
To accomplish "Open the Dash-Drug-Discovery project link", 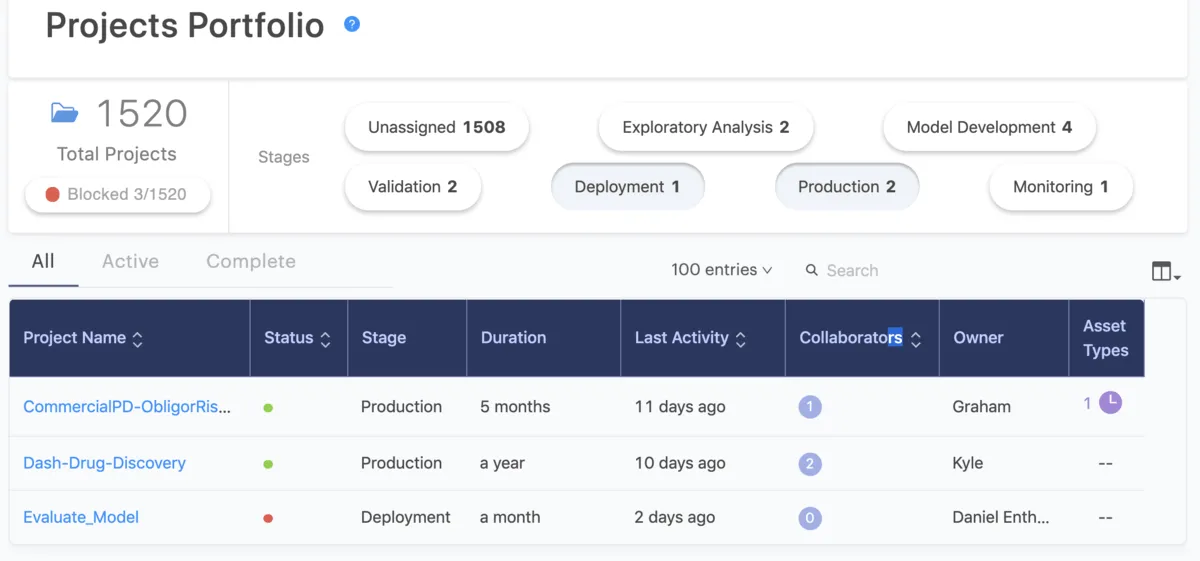I will pyautogui.click(x=104, y=463).
